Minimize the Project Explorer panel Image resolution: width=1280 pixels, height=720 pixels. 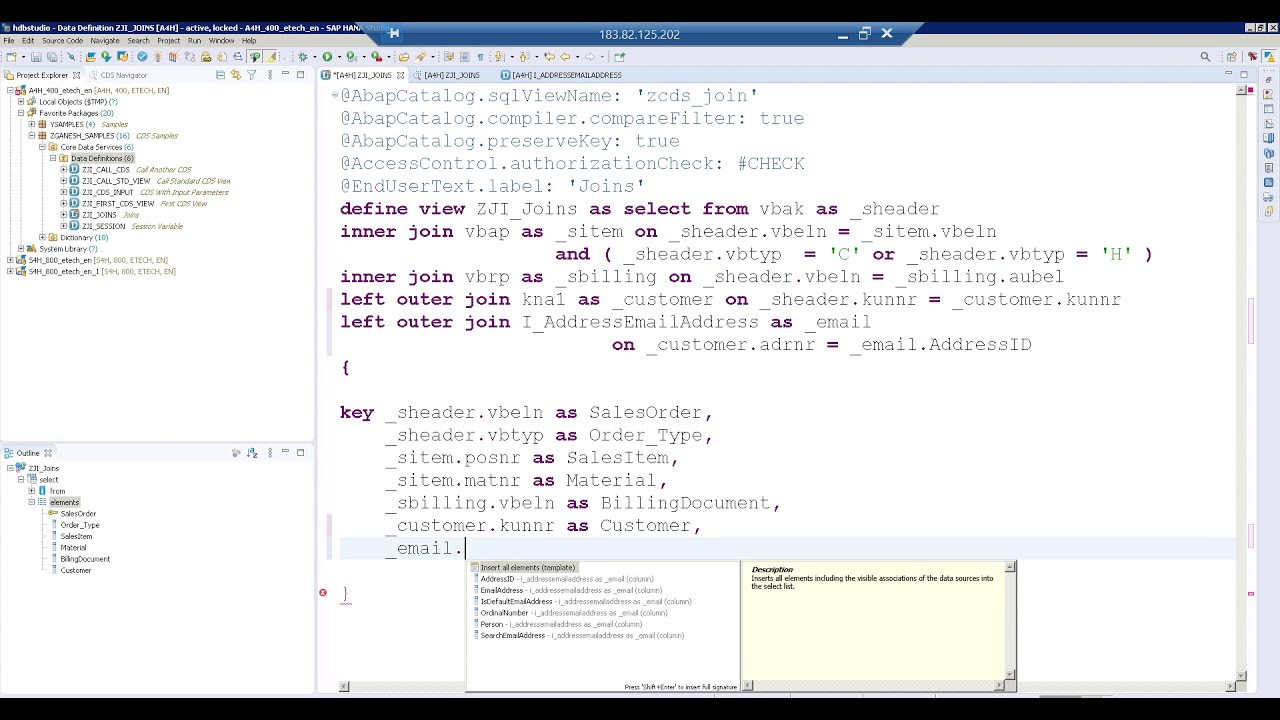pyautogui.click(x=285, y=74)
